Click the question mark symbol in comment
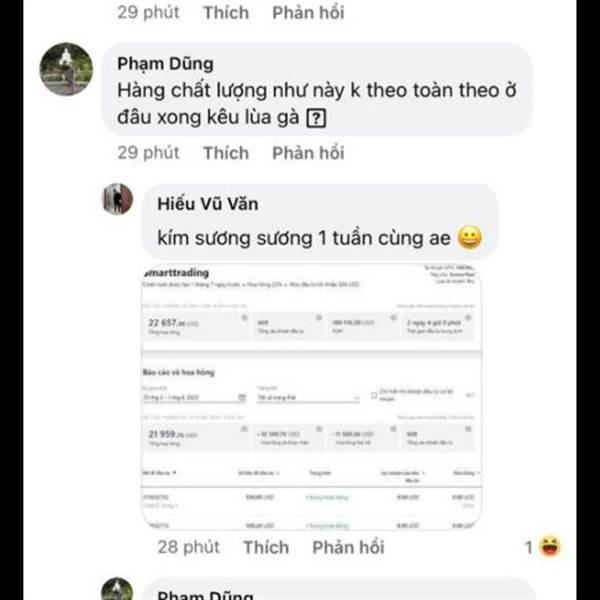Image resolution: width=600 pixels, height=600 pixels. [x=316, y=118]
